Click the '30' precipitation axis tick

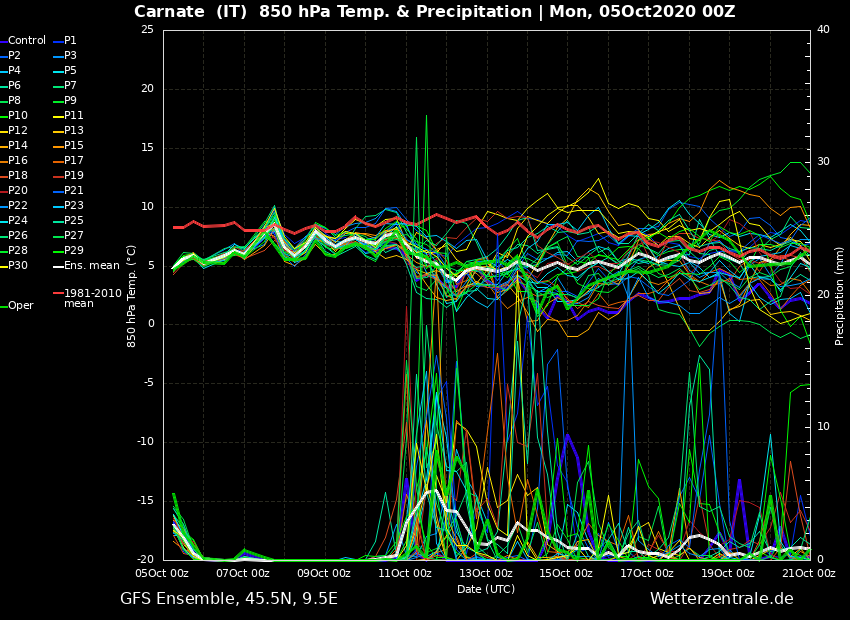click(x=823, y=162)
